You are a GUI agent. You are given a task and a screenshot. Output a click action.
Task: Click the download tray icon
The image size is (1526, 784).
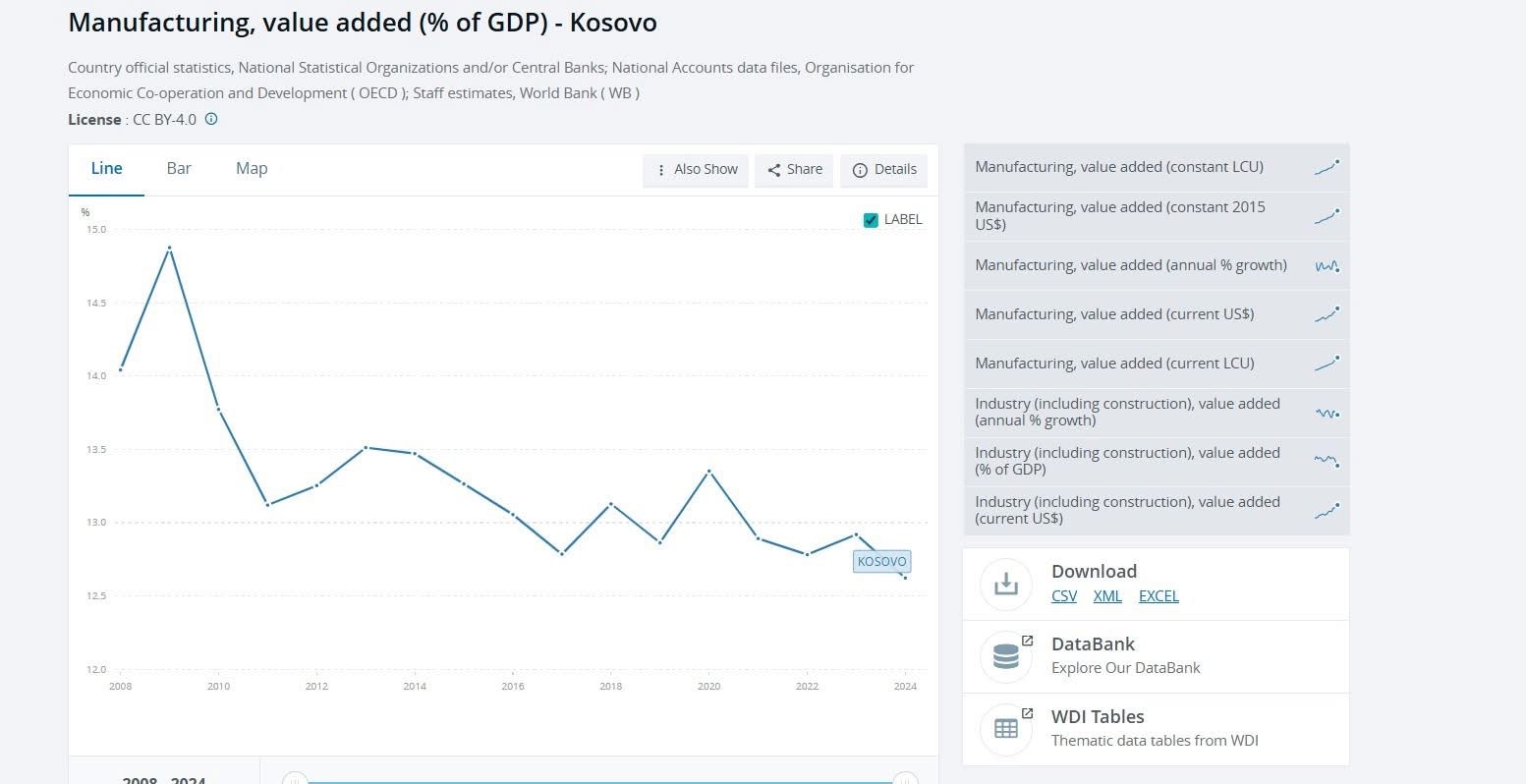(1005, 584)
